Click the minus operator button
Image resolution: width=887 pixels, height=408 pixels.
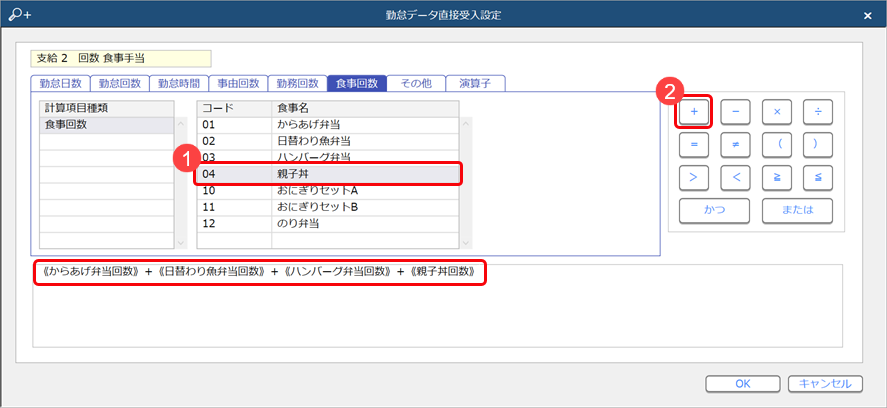pyautogui.click(x=735, y=111)
